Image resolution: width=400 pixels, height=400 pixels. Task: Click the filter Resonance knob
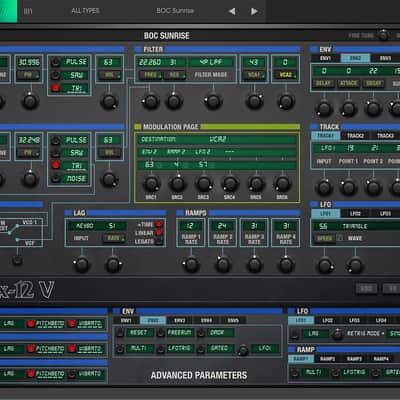(x=174, y=101)
